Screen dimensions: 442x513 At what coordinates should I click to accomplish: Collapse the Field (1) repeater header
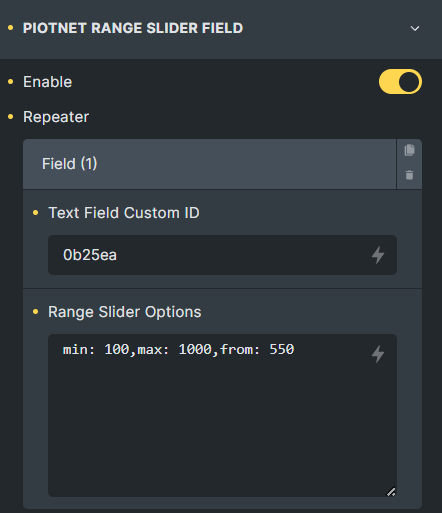[209, 164]
